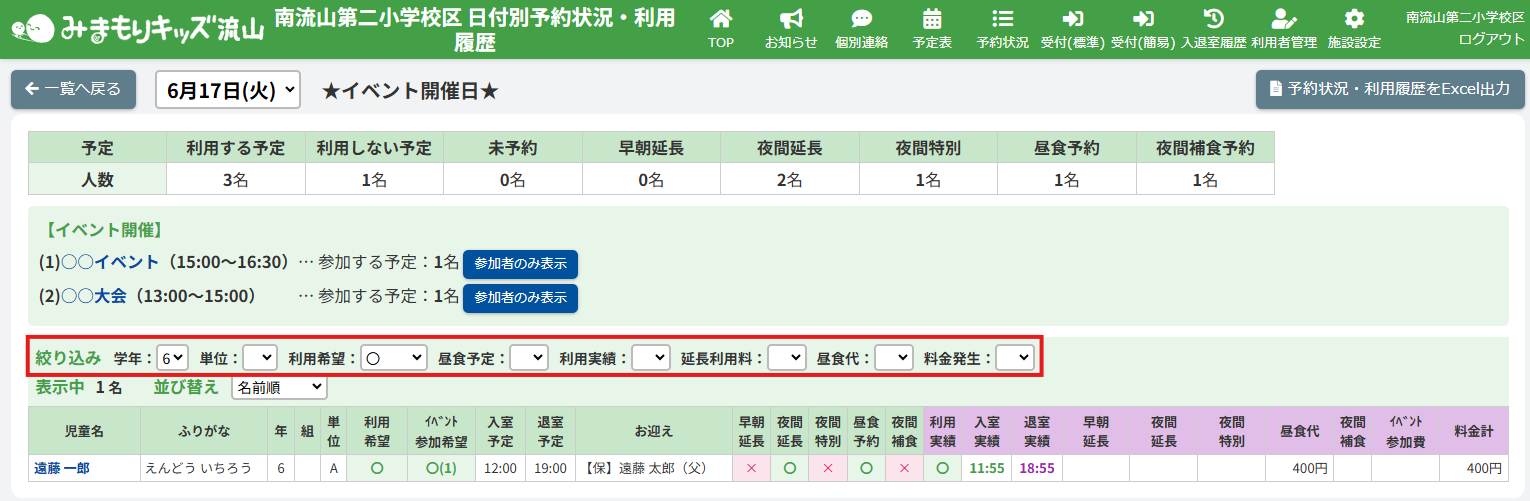Export 予約状況・利用履歴 to Excel
The height and width of the screenshot is (501, 1530).
pyautogui.click(x=1390, y=89)
